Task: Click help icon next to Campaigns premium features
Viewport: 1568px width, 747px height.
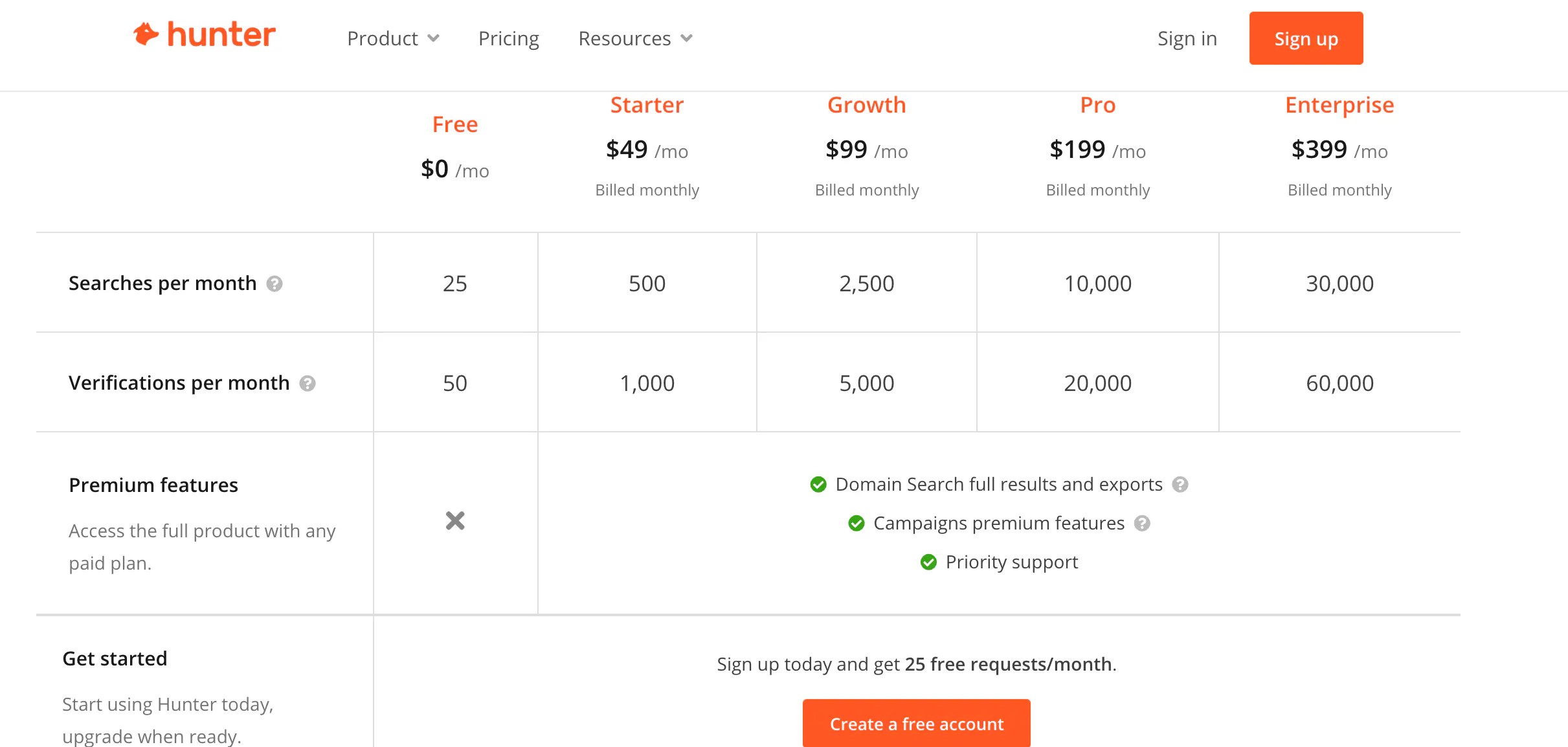Action: (x=1142, y=524)
